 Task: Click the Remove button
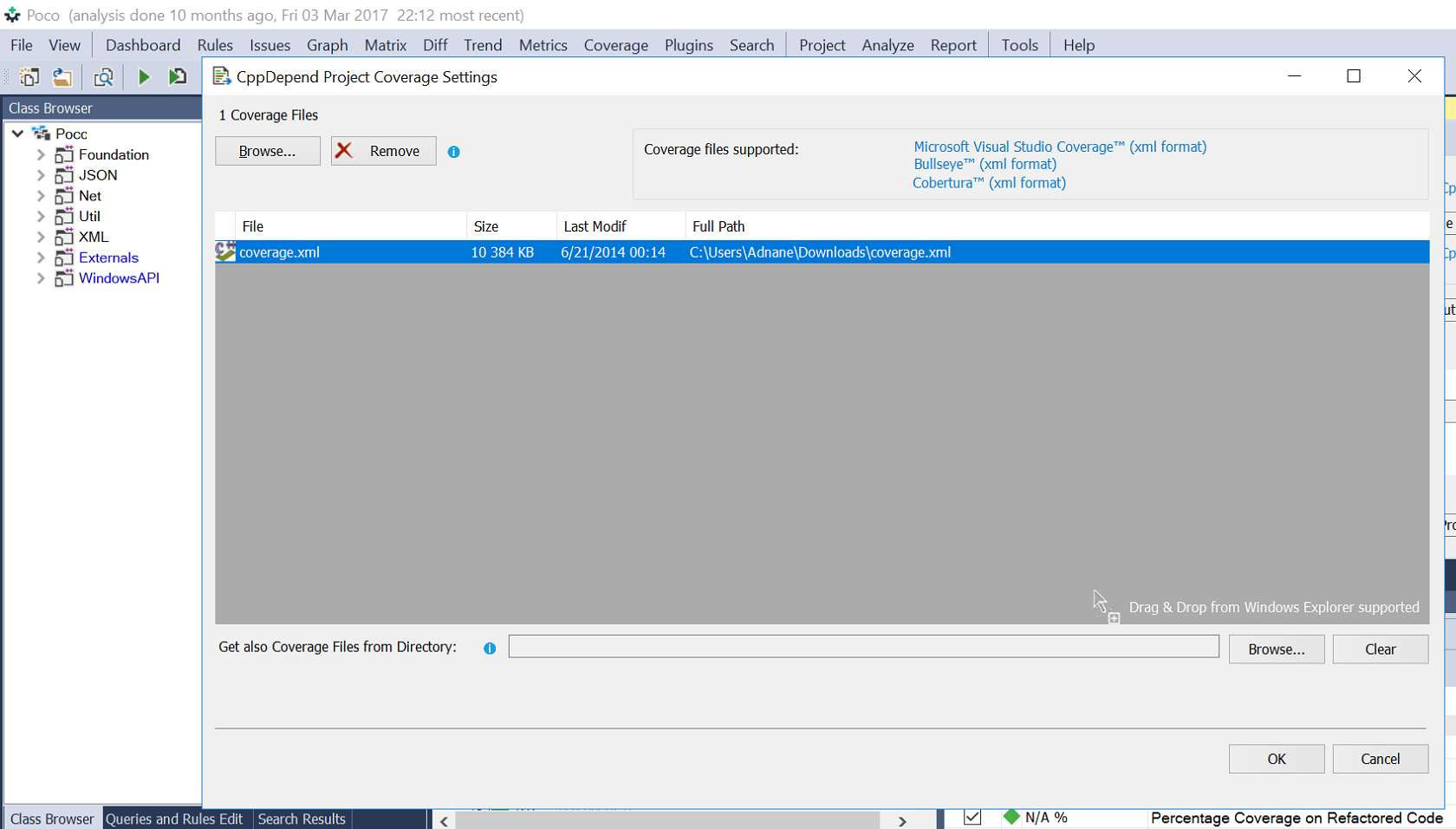tap(383, 151)
